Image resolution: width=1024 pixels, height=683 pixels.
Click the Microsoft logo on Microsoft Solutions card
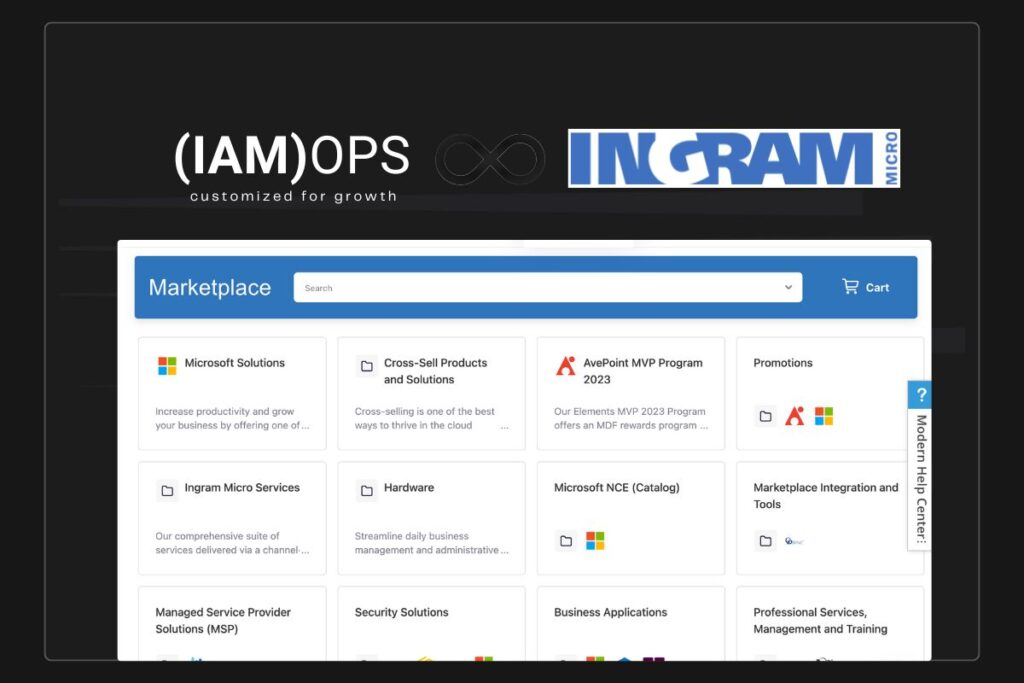pos(167,366)
